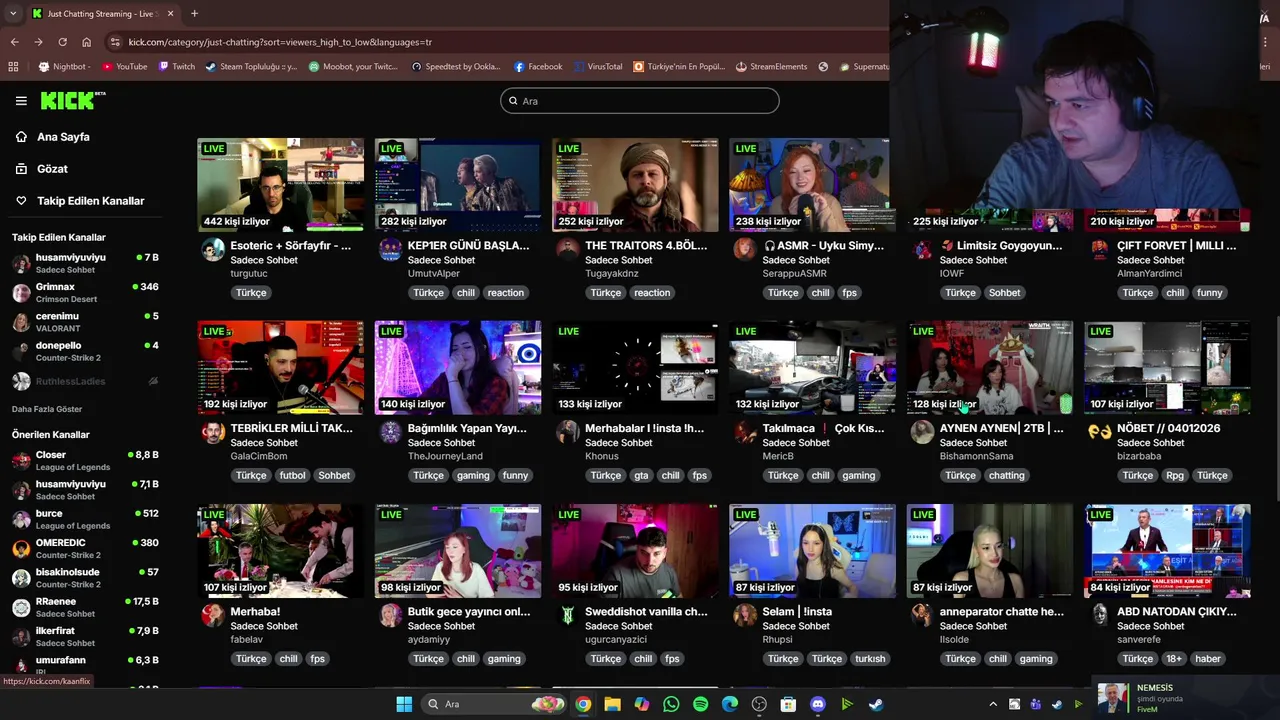Open UmutvAlper streamer avatar
Viewport: 1280px width, 720px height.
click(x=390, y=249)
